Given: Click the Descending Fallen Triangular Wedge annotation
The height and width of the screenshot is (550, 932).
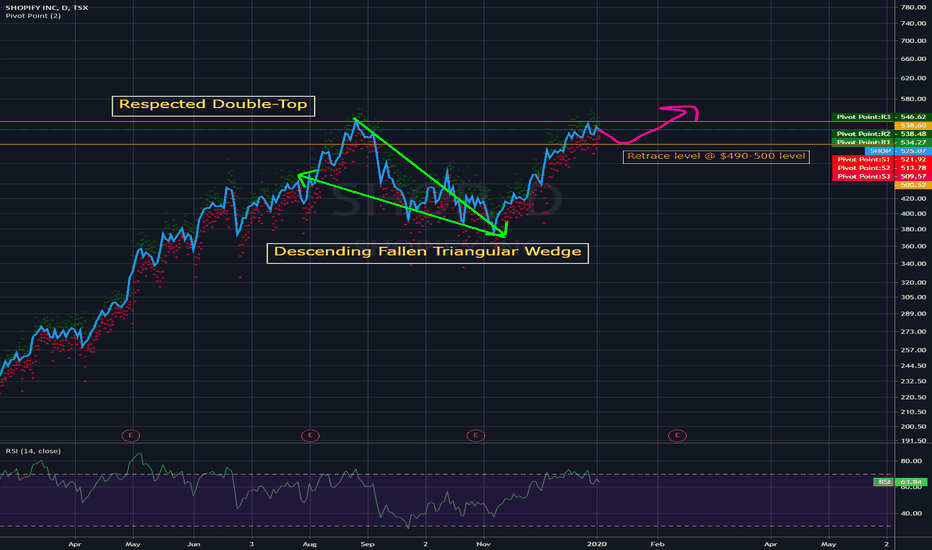Looking at the screenshot, I should click(x=428, y=253).
